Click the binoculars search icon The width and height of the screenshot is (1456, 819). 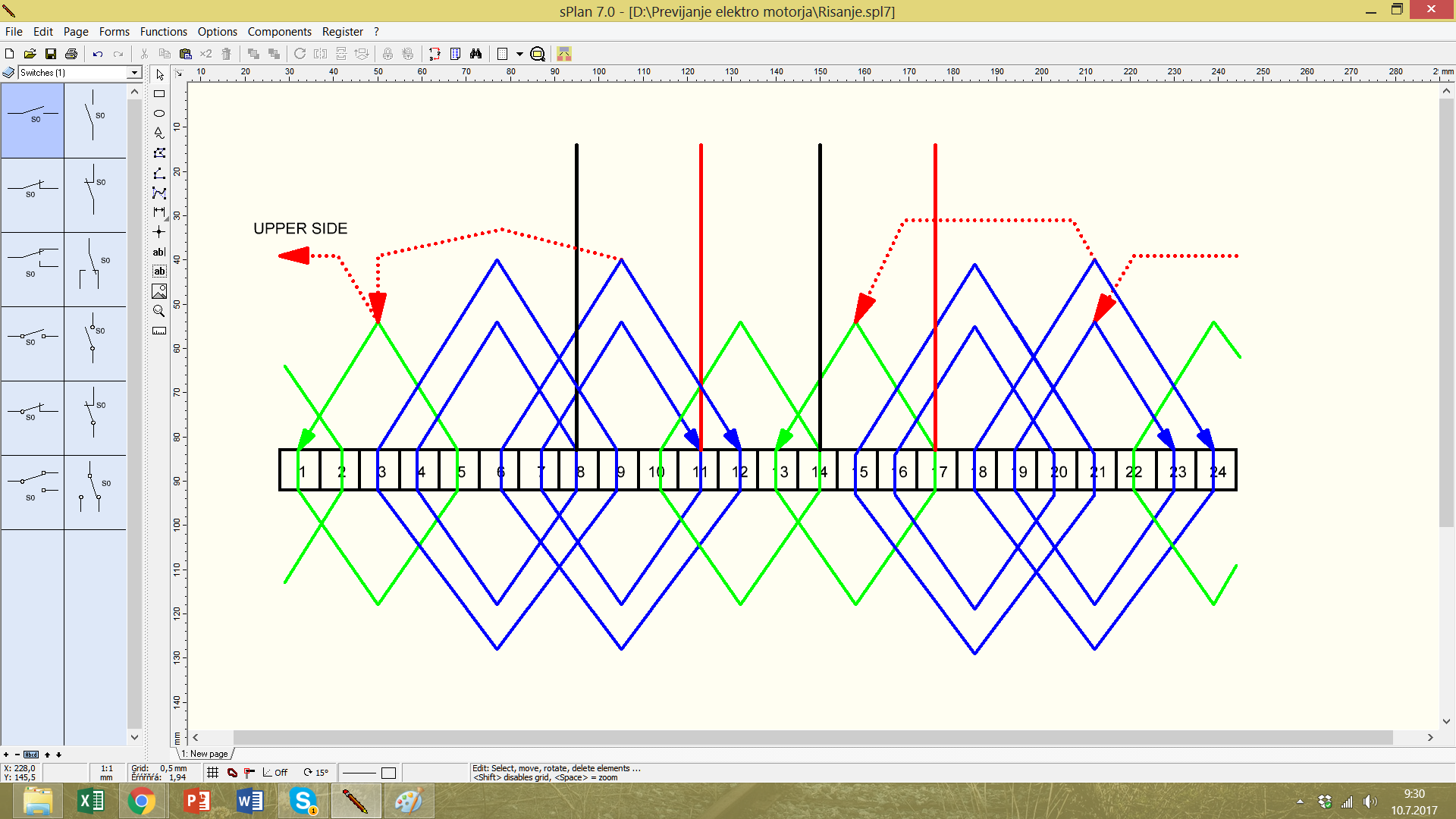[475, 54]
